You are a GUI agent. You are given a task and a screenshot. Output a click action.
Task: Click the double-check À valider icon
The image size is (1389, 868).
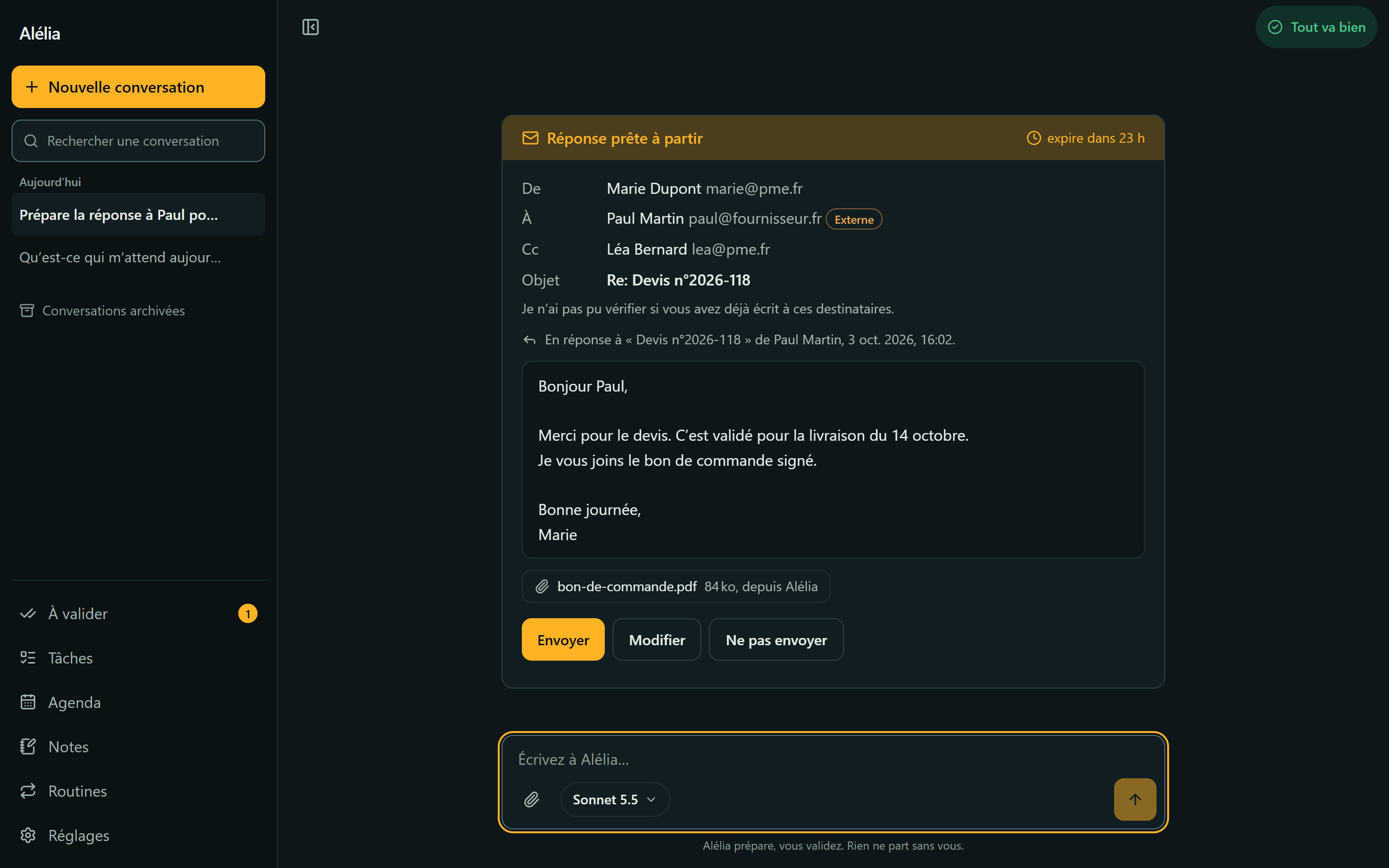click(x=27, y=614)
